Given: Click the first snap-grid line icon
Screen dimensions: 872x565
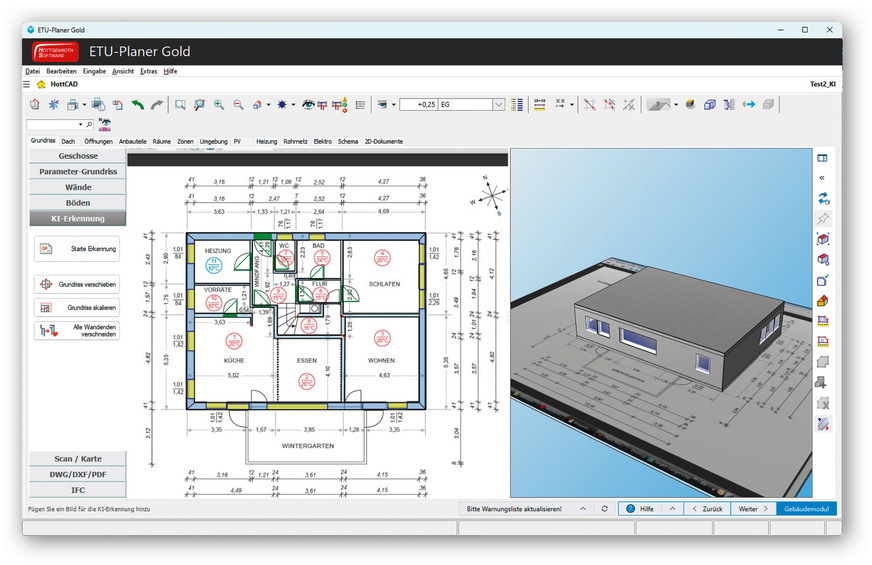Looking at the screenshot, I should pyautogui.click(x=589, y=105).
